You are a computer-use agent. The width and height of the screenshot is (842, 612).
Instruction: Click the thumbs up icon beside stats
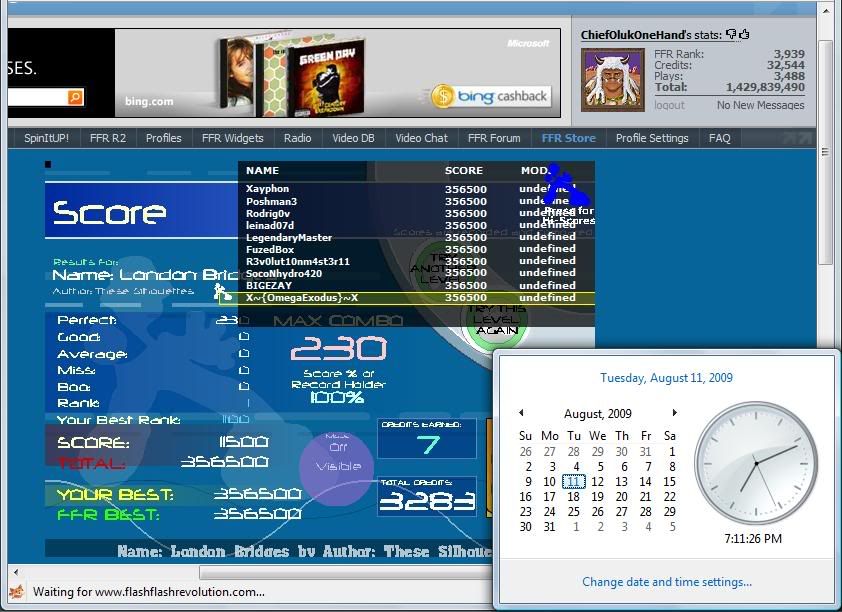pyautogui.click(x=744, y=35)
